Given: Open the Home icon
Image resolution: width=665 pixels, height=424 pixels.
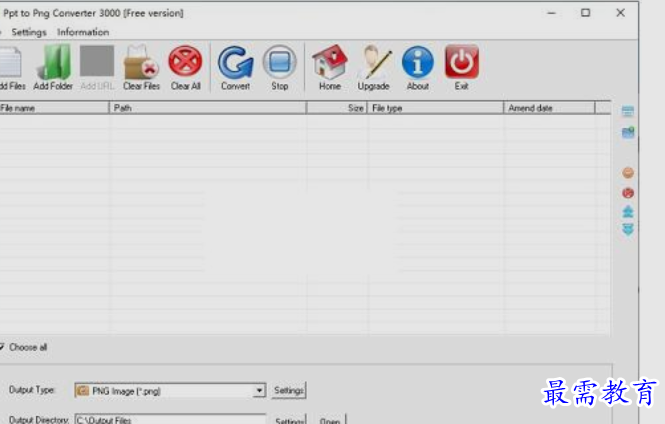Looking at the screenshot, I should (x=330, y=62).
